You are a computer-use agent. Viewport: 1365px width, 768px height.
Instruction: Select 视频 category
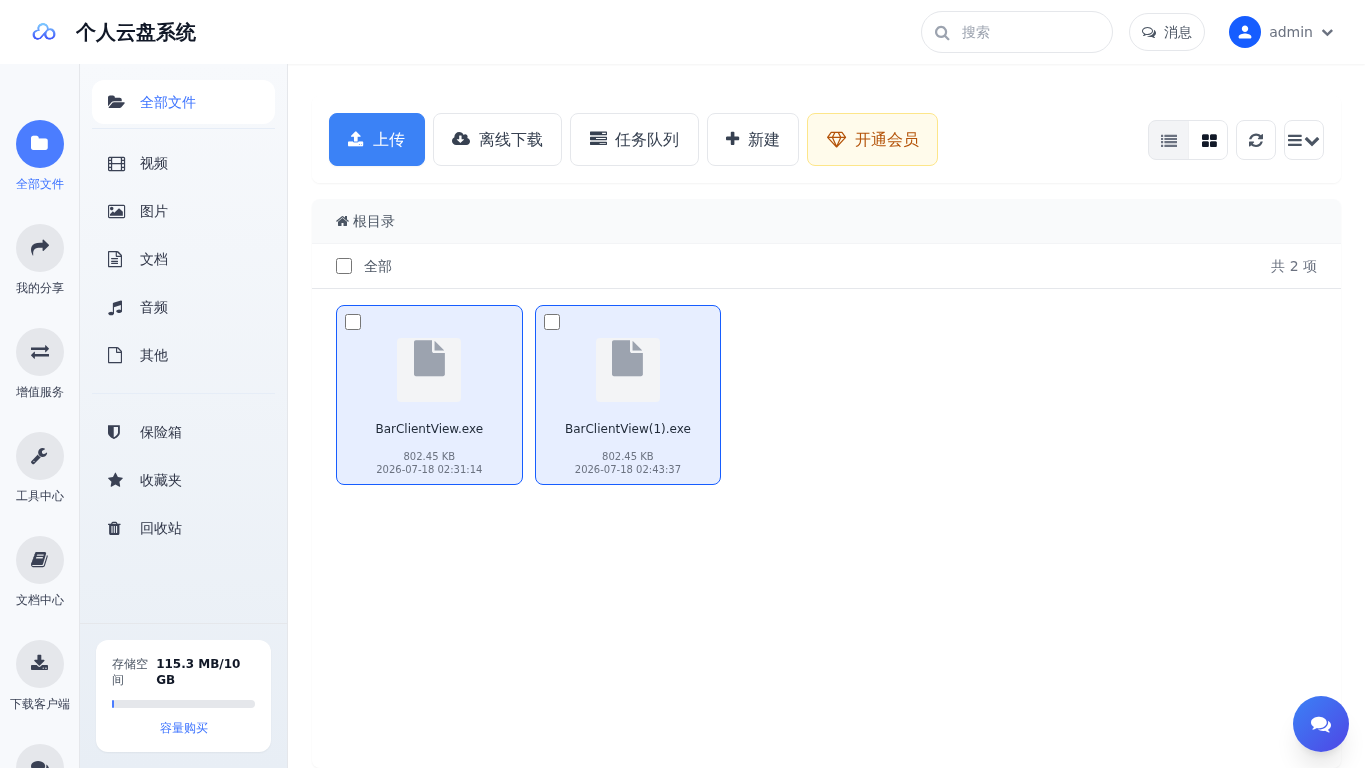pos(183,164)
